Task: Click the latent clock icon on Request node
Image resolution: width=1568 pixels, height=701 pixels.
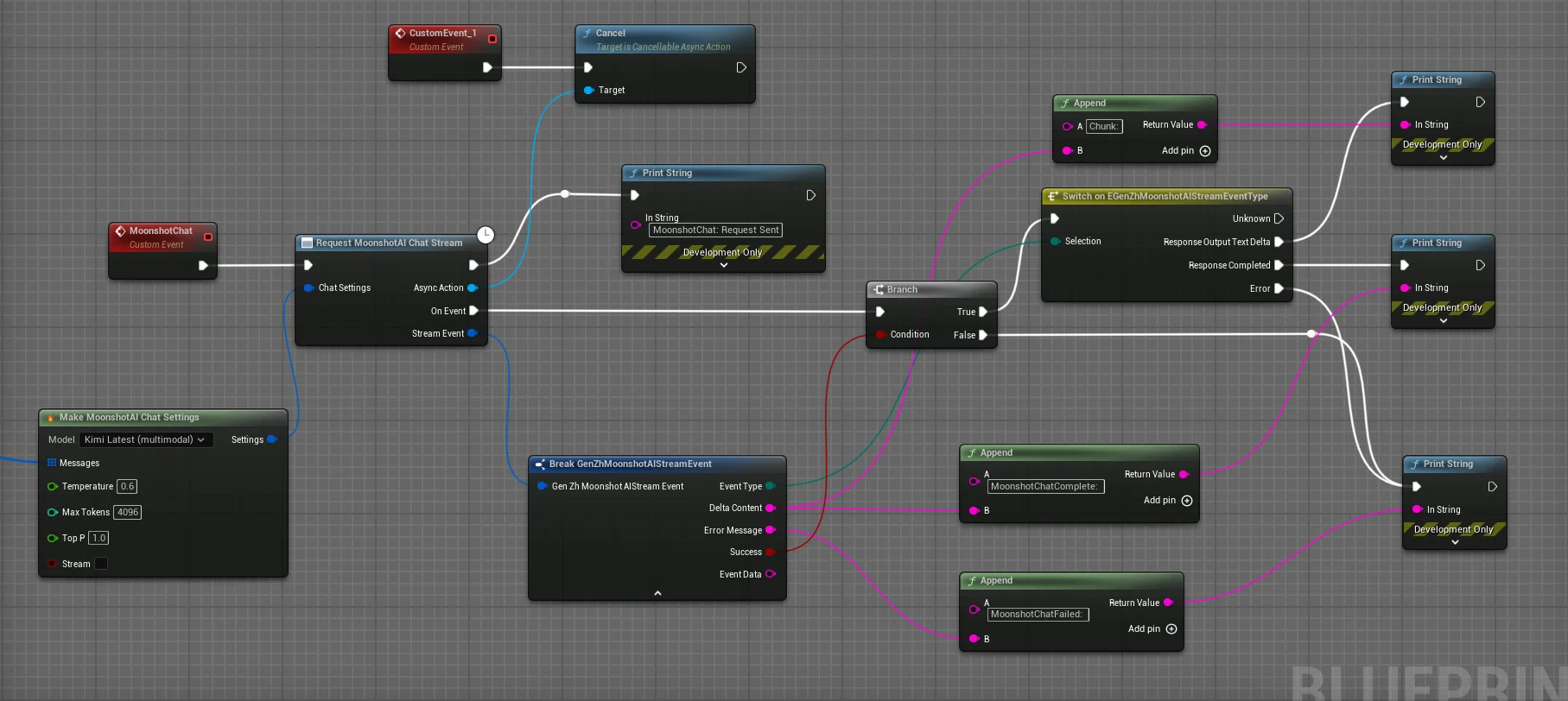Action: pyautogui.click(x=486, y=235)
